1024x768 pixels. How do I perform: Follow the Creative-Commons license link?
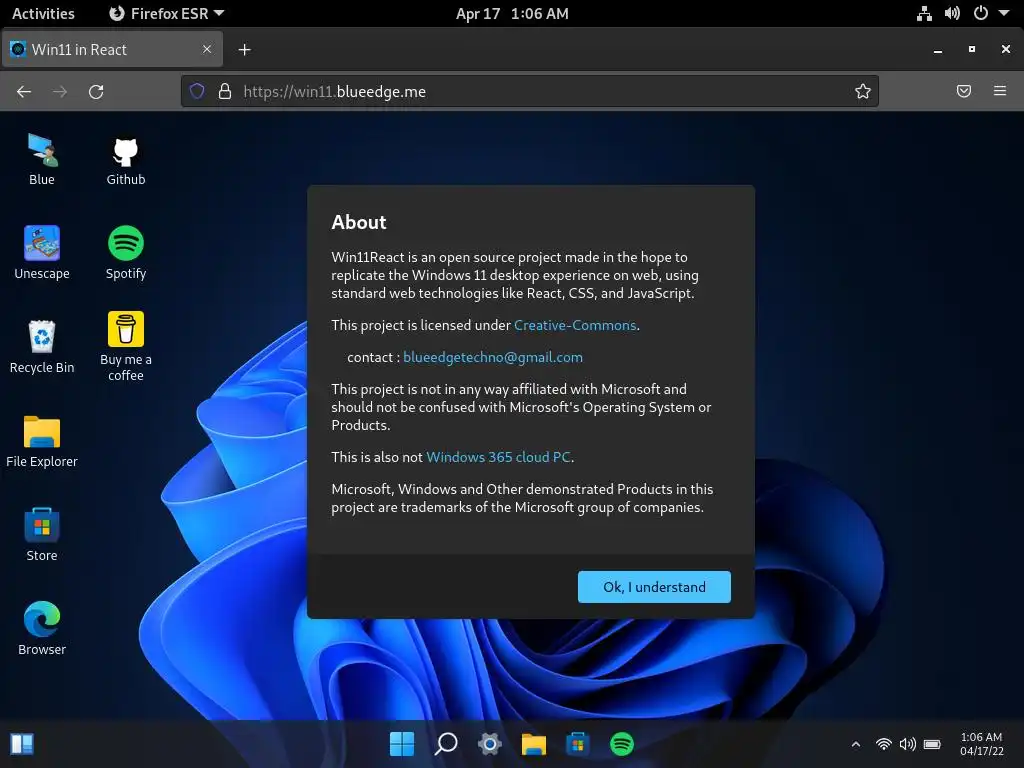click(x=575, y=325)
